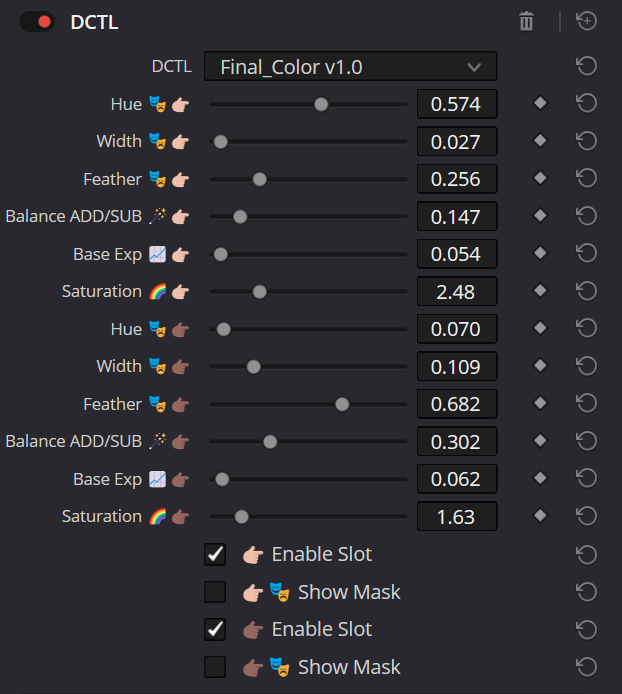Reset the 1.63 Saturation value
The height and width of the screenshot is (694, 622).
pos(587,517)
